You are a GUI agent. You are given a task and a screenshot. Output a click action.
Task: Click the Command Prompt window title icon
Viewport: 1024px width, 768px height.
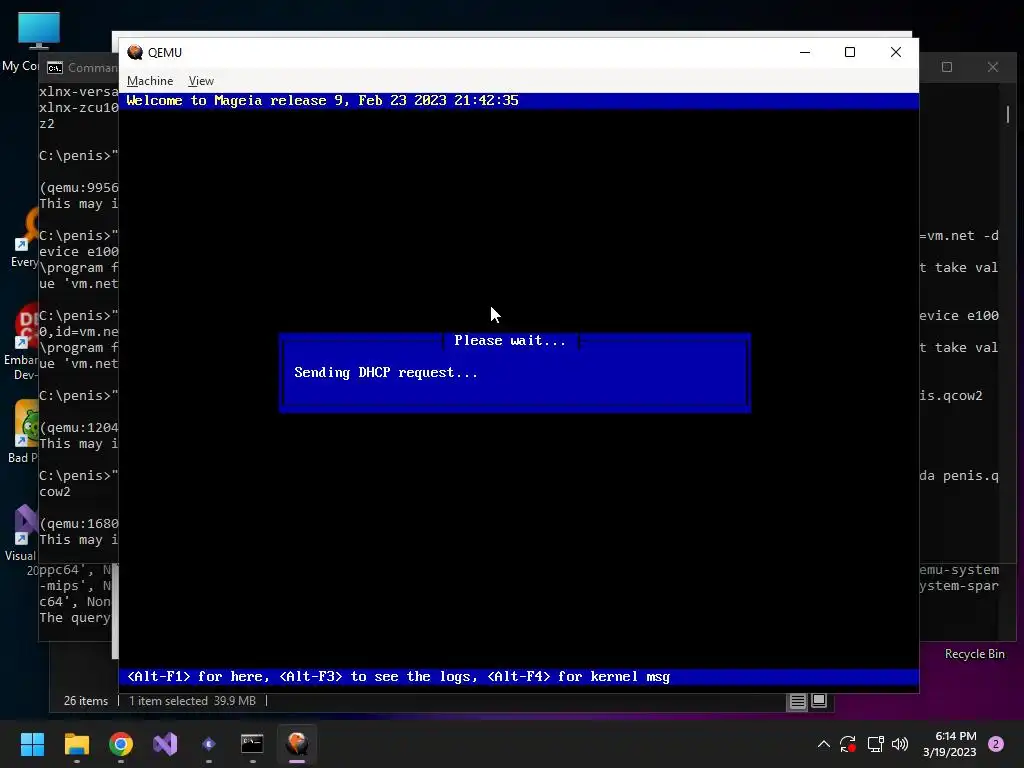[55, 68]
